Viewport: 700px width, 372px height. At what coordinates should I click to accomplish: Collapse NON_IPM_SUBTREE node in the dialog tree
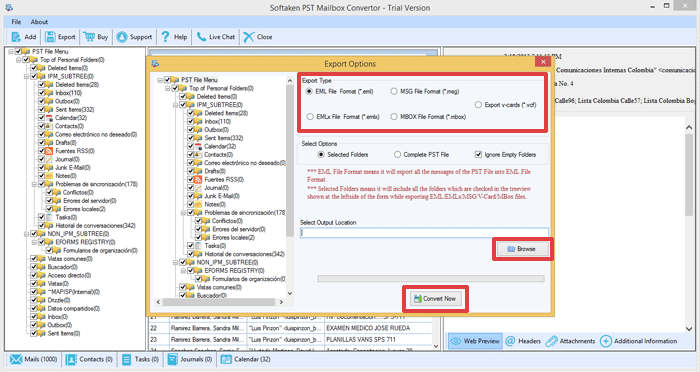(175, 263)
